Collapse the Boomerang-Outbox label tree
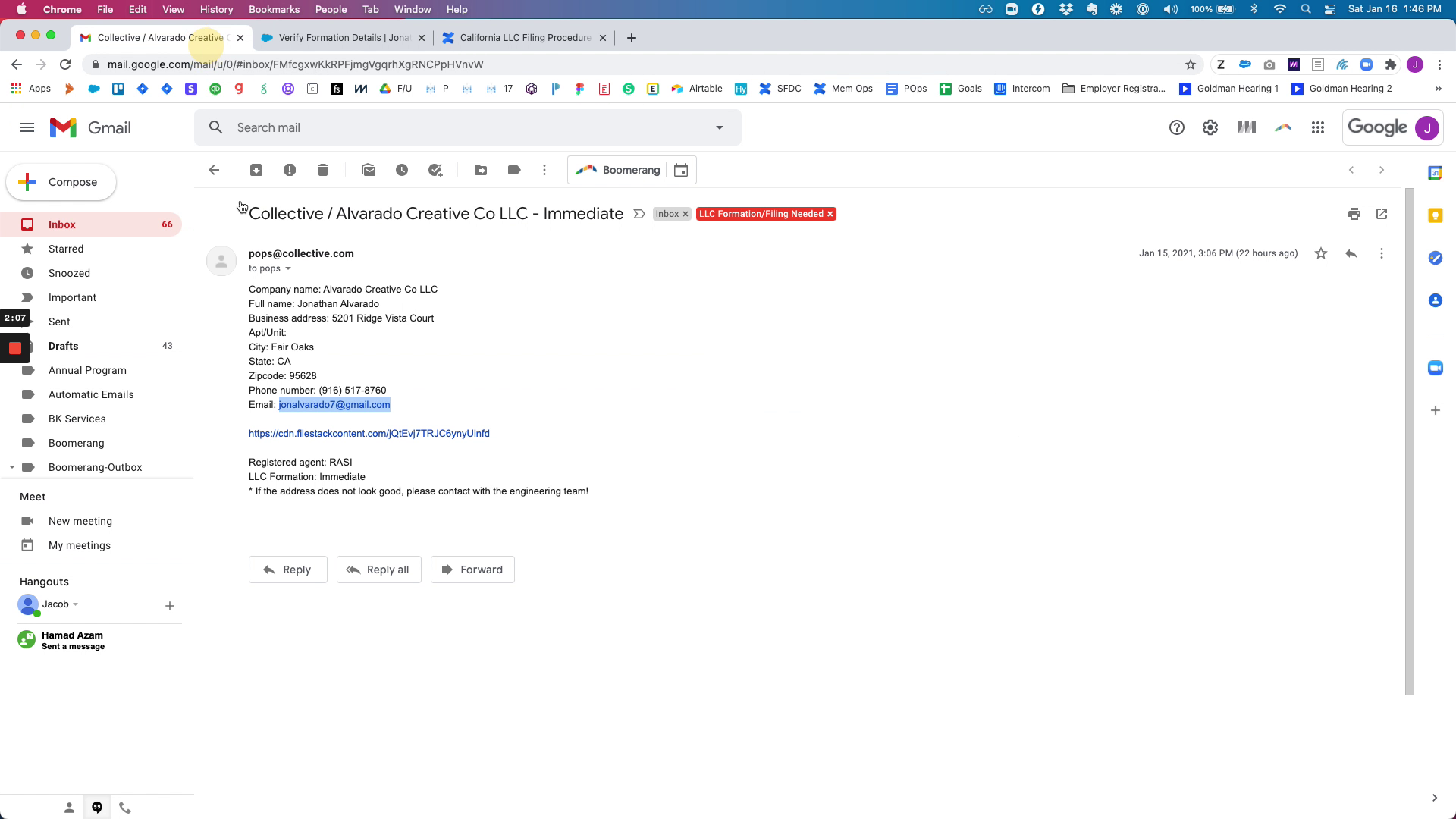This screenshot has height=819, width=1456. coord(12,467)
